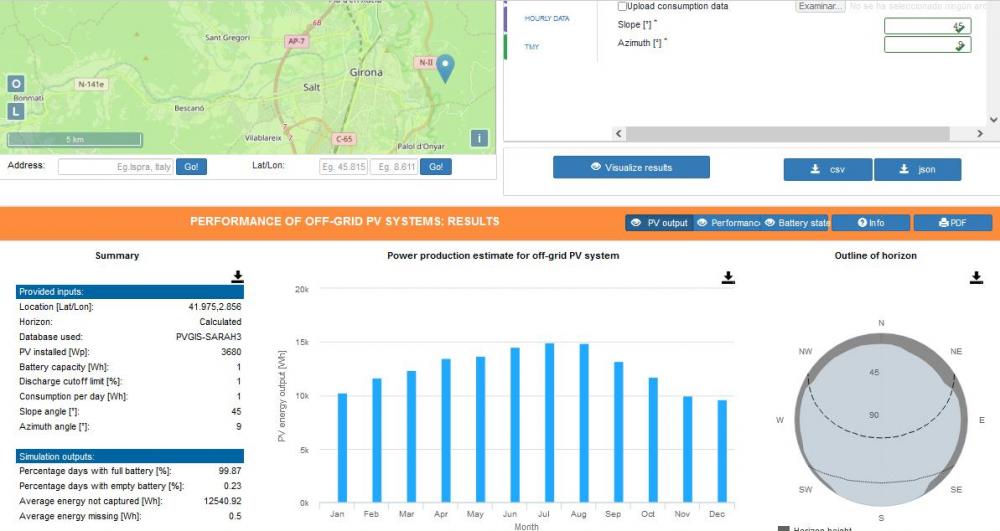Click the map location pin marker
The image size is (1000, 531).
[x=445, y=68]
